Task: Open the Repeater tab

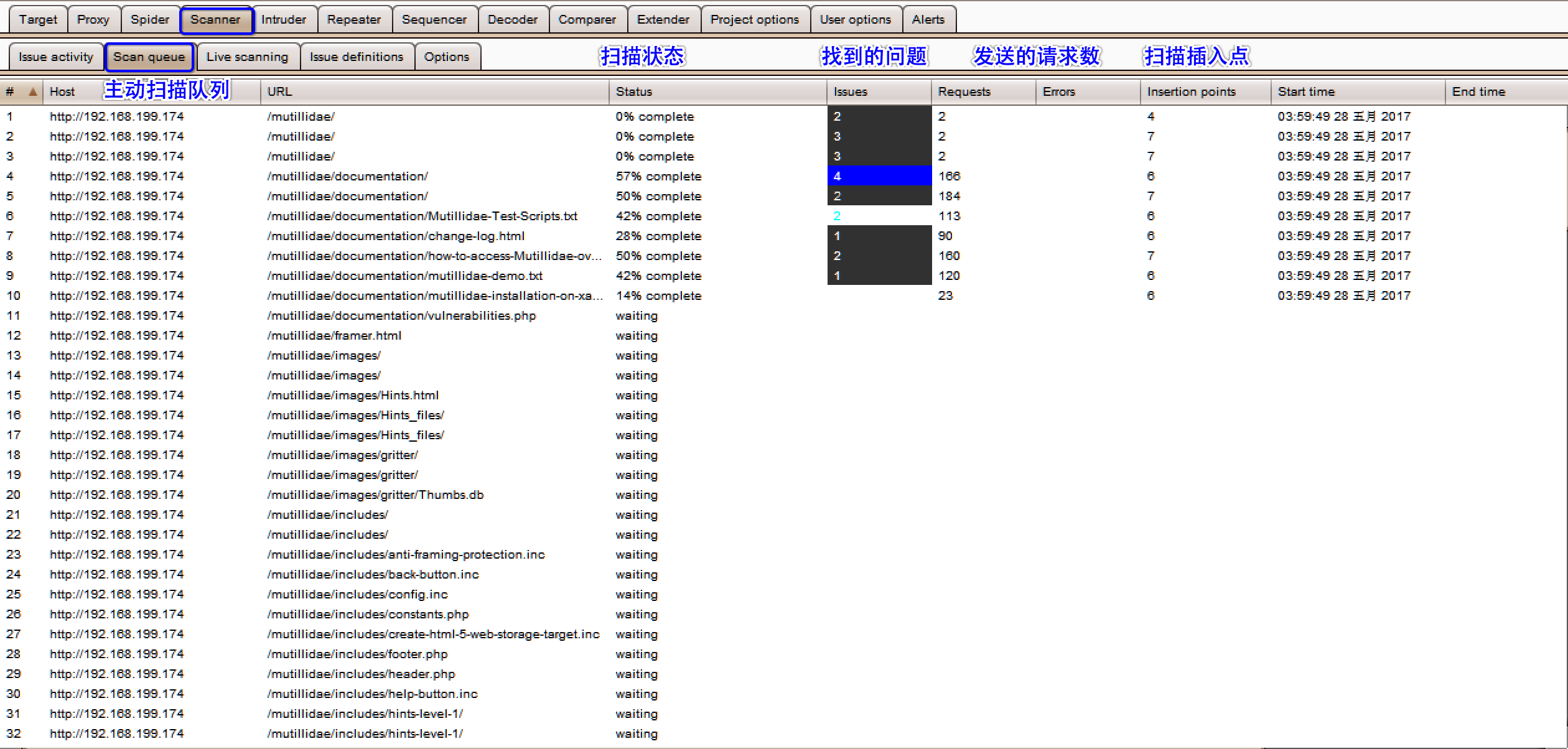Action: coord(353,19)
